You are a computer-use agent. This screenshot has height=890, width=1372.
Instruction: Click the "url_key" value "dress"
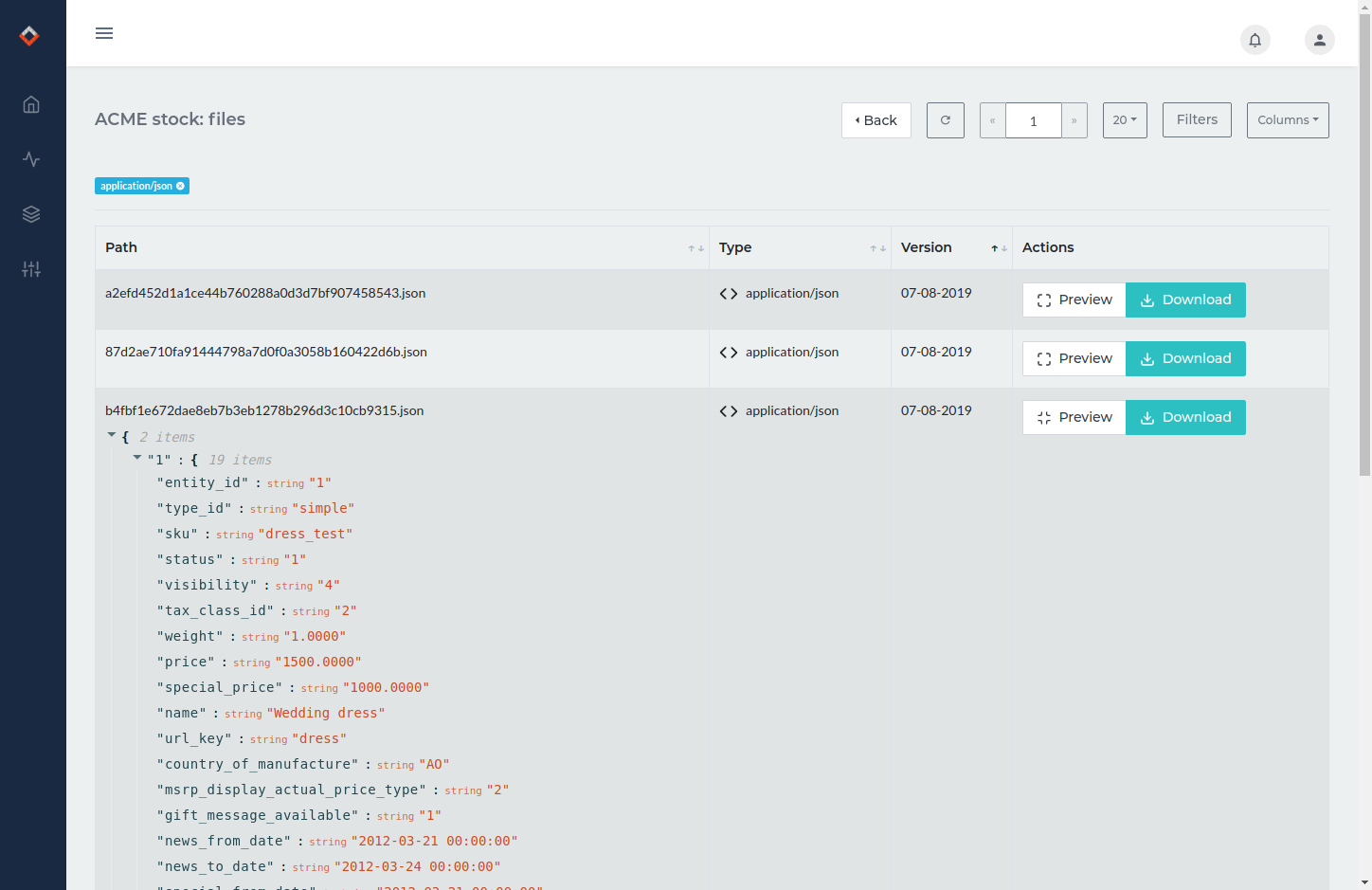[319, 739]
